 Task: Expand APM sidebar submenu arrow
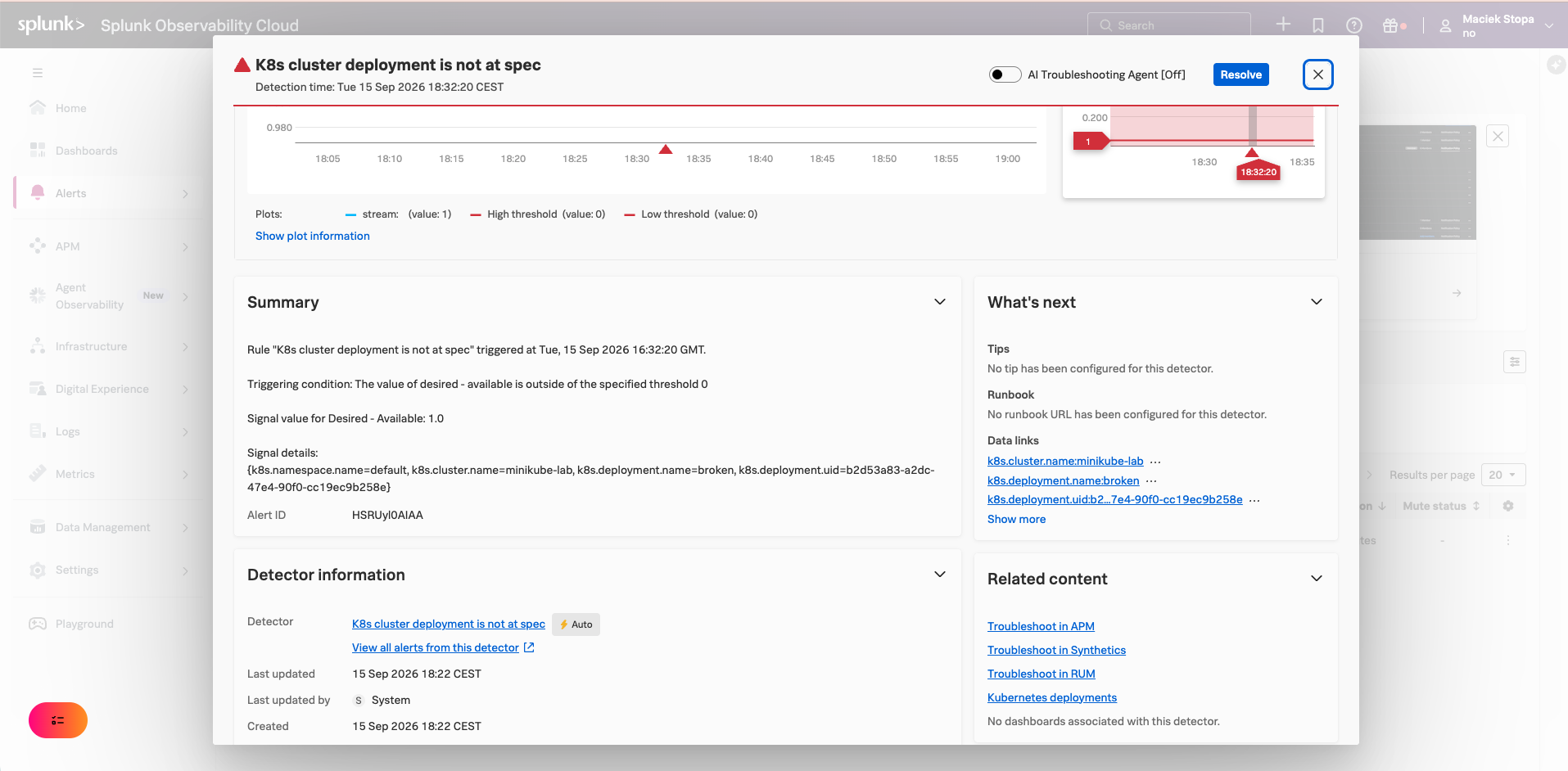click(x=185, y=246)
